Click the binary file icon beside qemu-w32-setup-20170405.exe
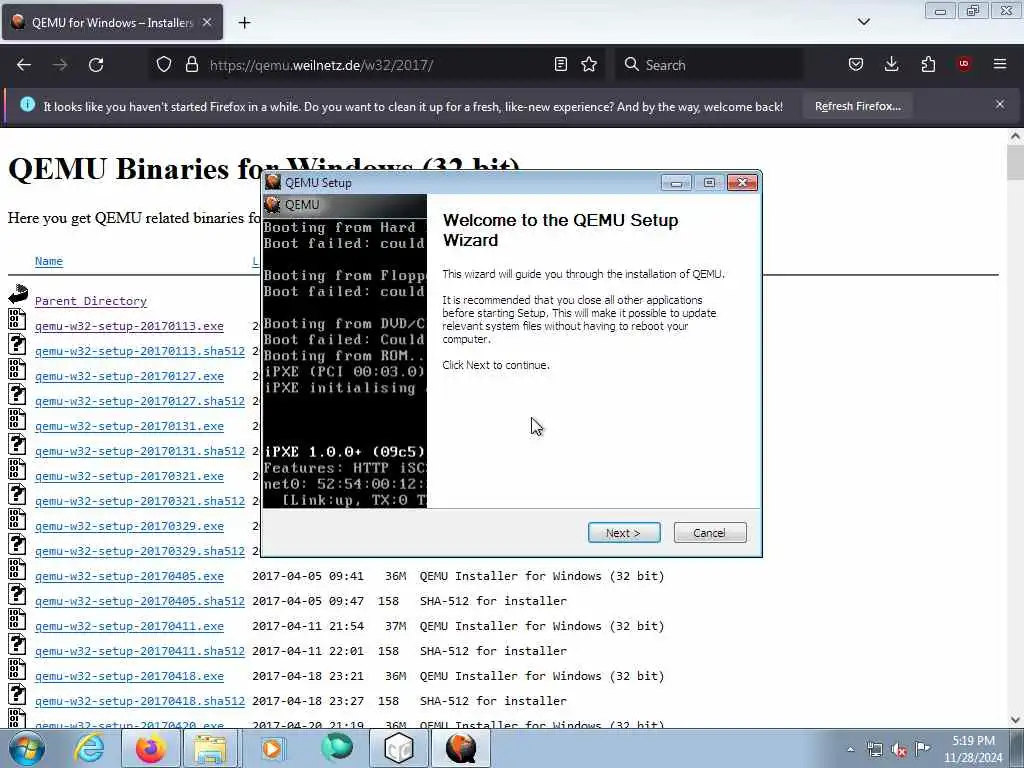The height and width of the screenshot is (768, 1024). [x=17, y=569]
